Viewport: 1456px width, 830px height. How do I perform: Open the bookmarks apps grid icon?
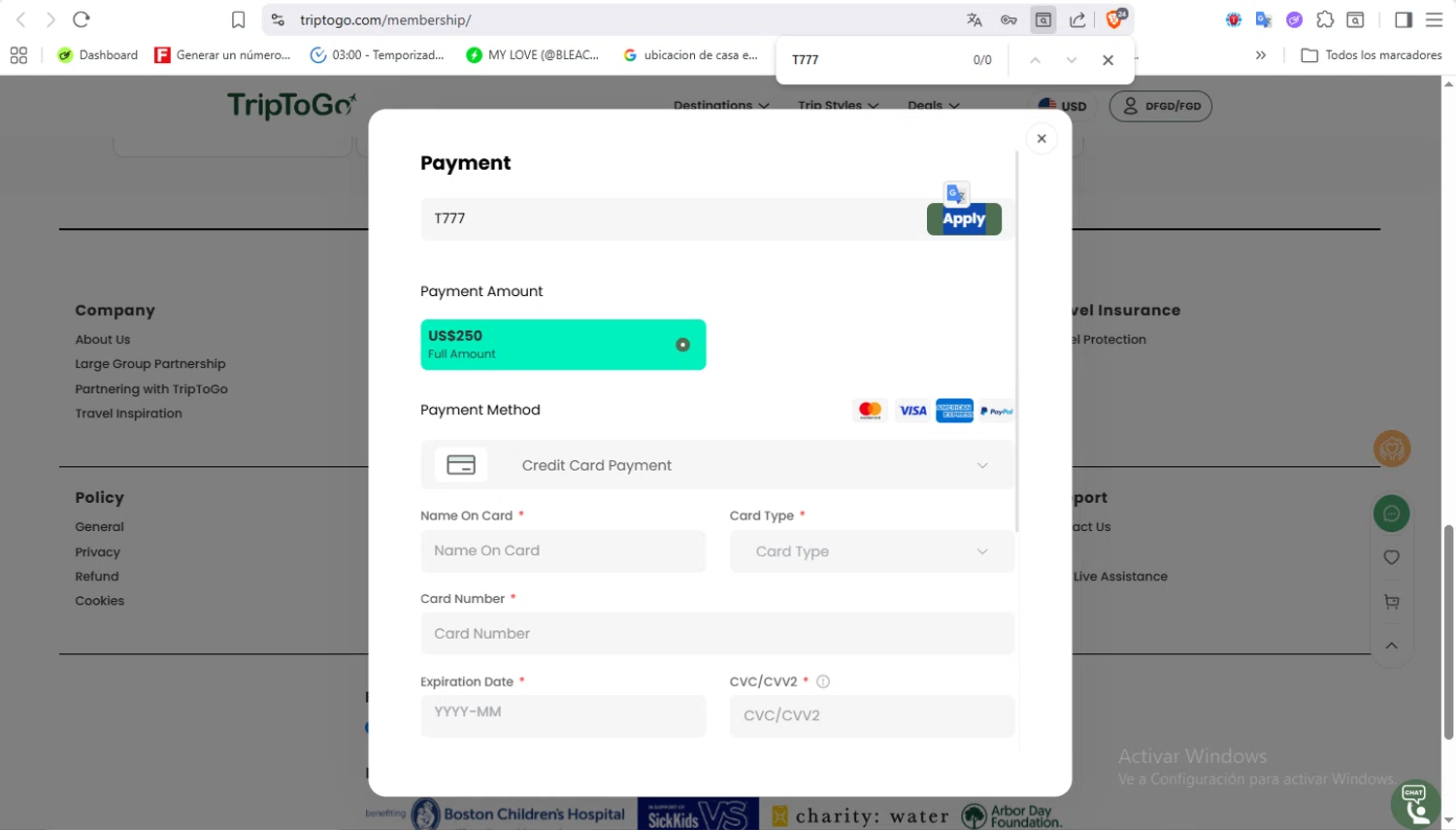click(18, 55)
